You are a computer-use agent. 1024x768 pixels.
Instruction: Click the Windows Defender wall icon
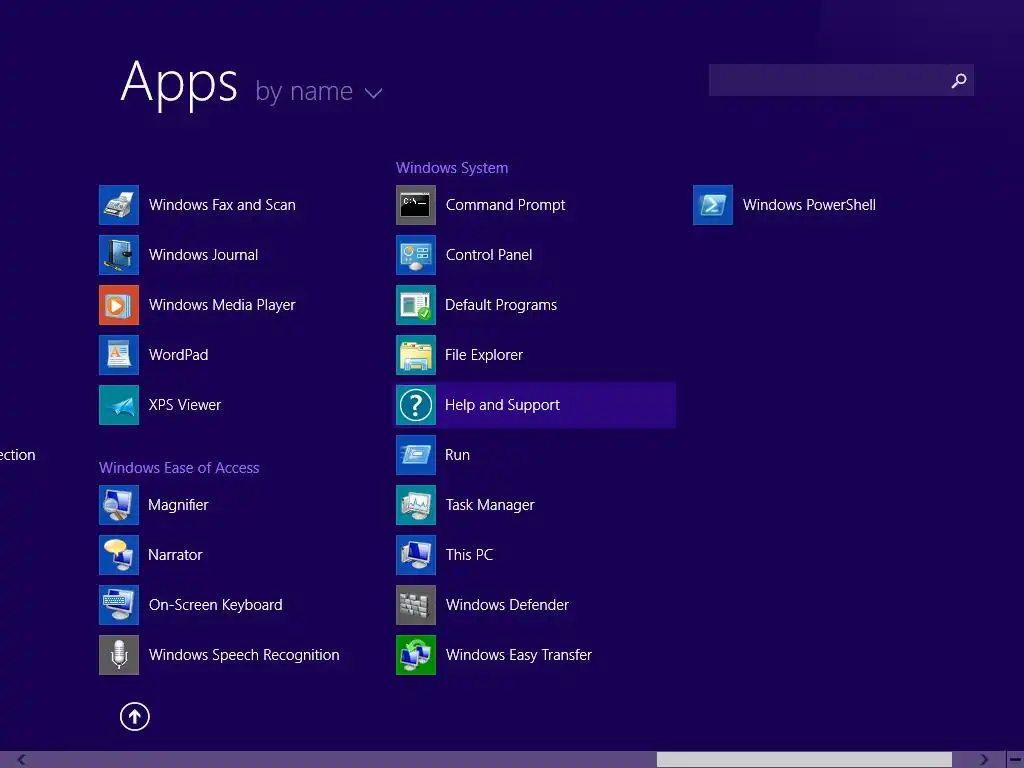(416, 605)
